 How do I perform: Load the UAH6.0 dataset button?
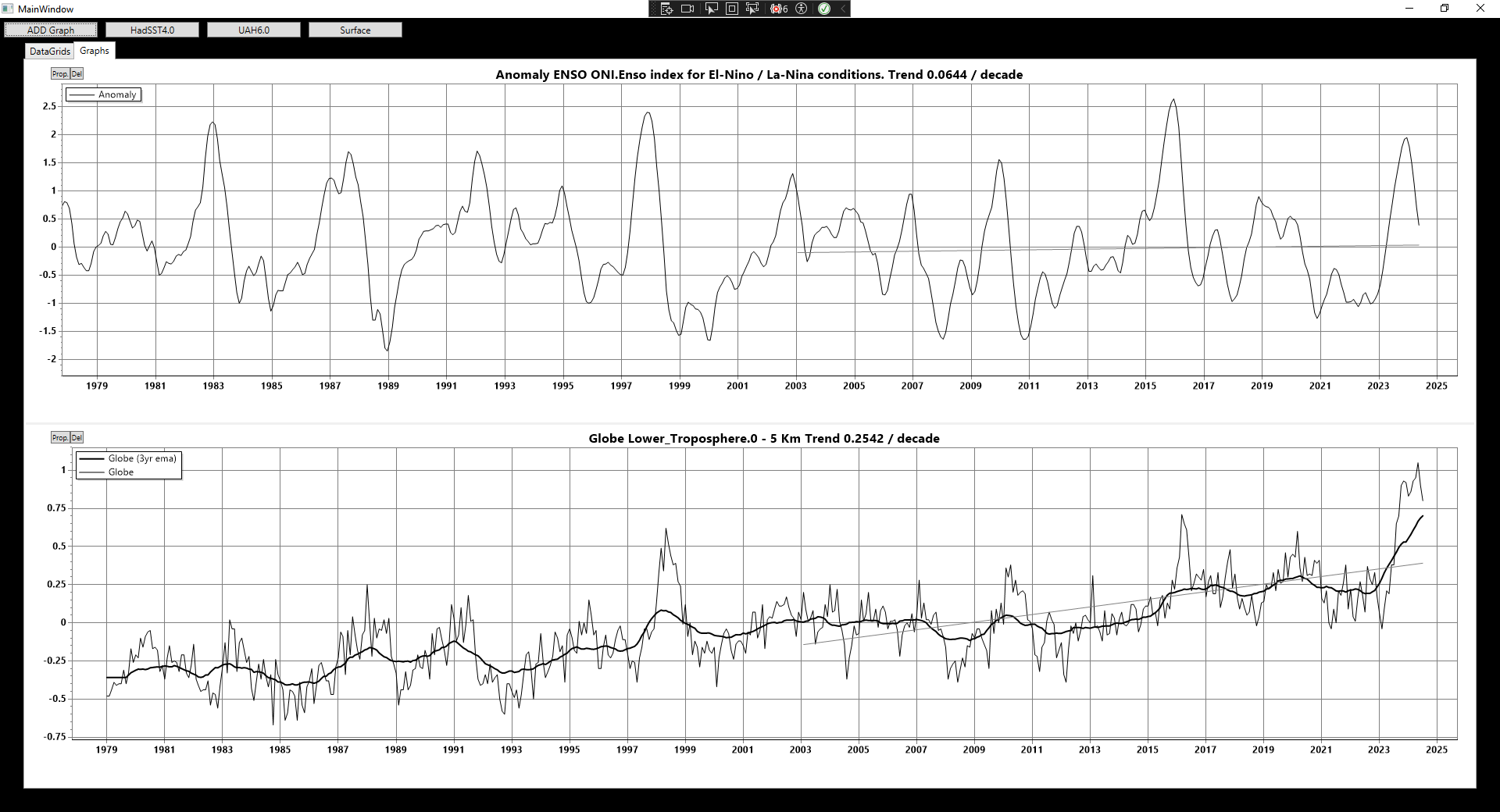click(254, 30)
